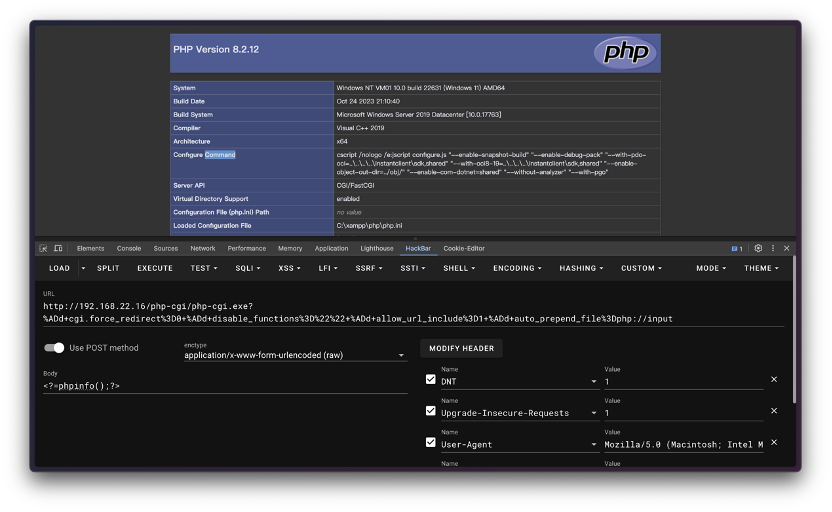Click the "C:\xampp\php\php.ini" value
This screenshot has width=832, height=512.
click(x=369, y=225)
